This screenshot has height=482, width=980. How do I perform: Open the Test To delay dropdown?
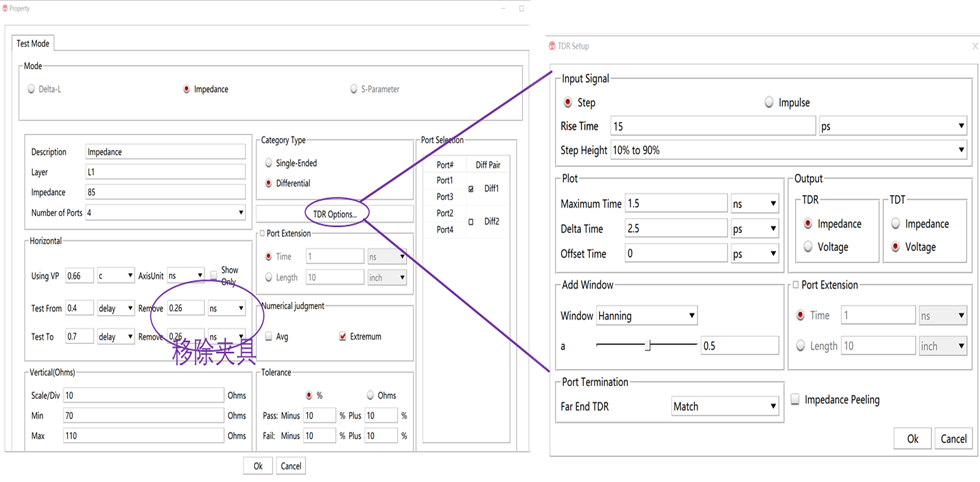coord(116,336)
